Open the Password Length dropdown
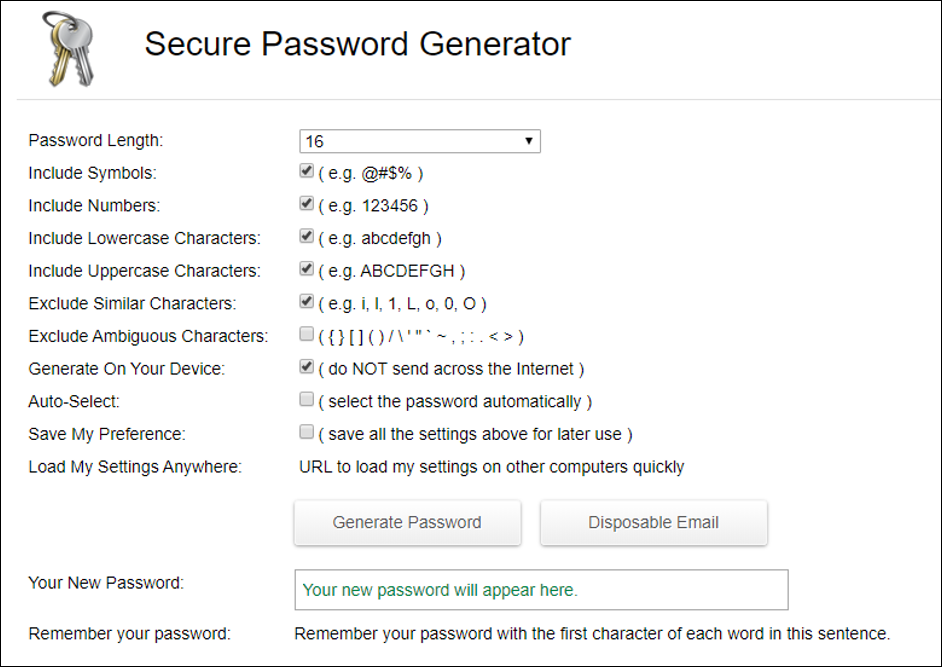This screenshot has width=942, height=667. tap(420, 141)
